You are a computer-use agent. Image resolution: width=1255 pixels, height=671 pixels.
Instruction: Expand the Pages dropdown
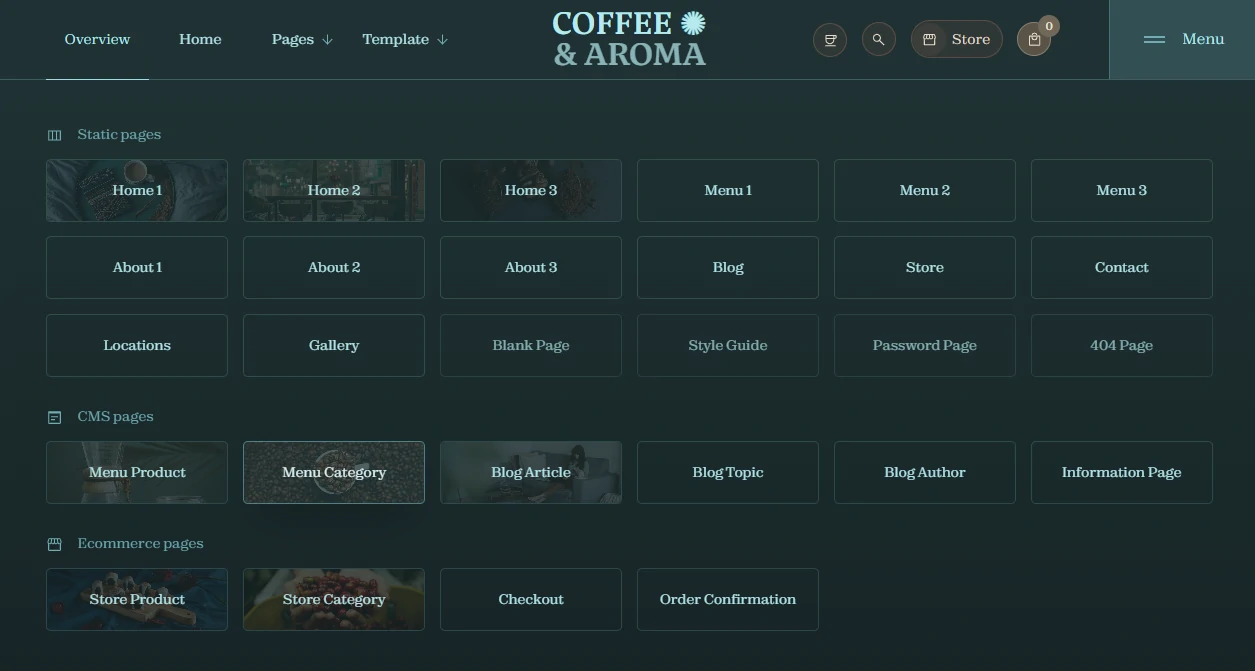click(x=302, y=40)
